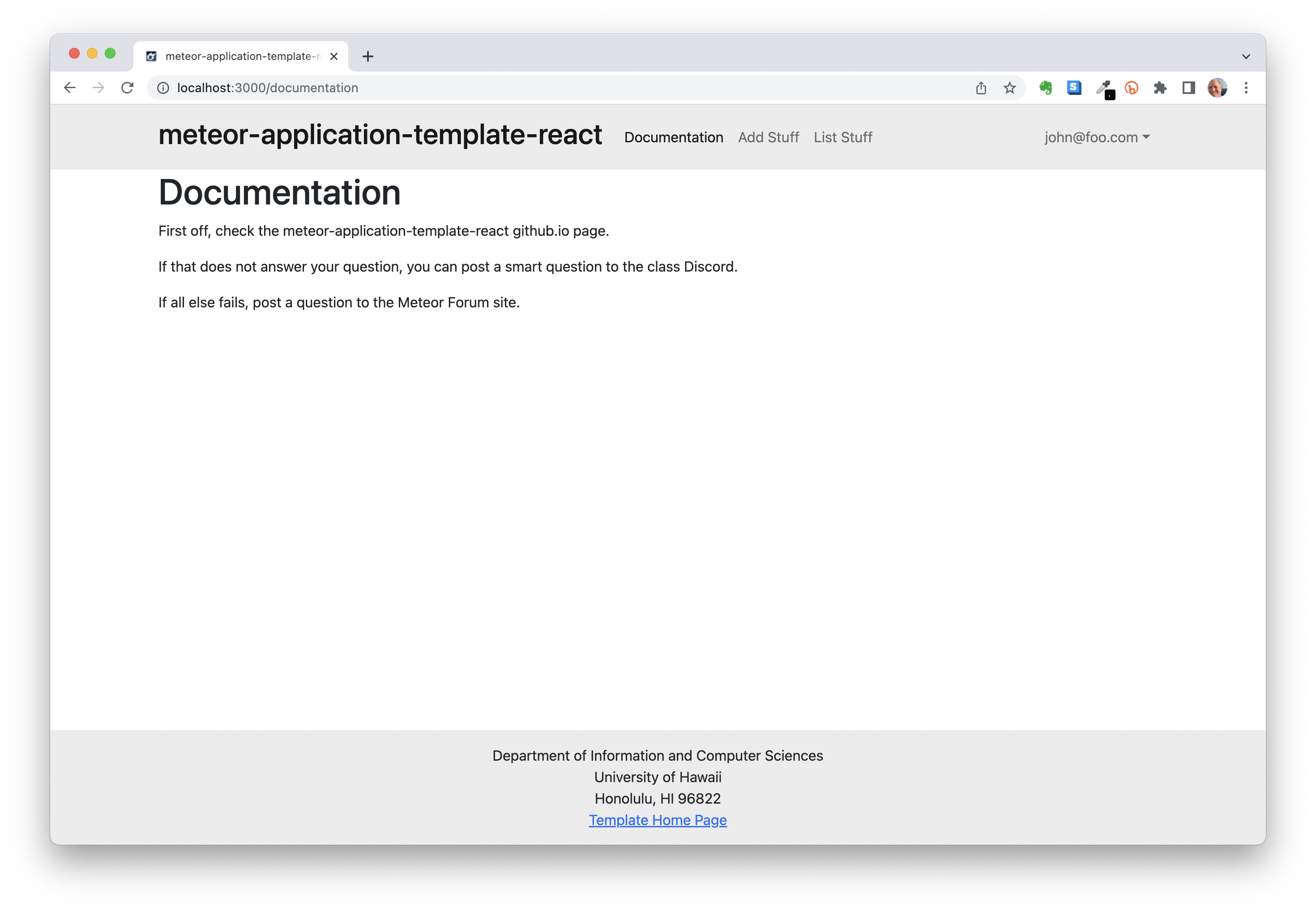Screen dimensions: 1316x911
Task: Open the Extensions puzzle-piece menu
Action: coord(1160,88)
